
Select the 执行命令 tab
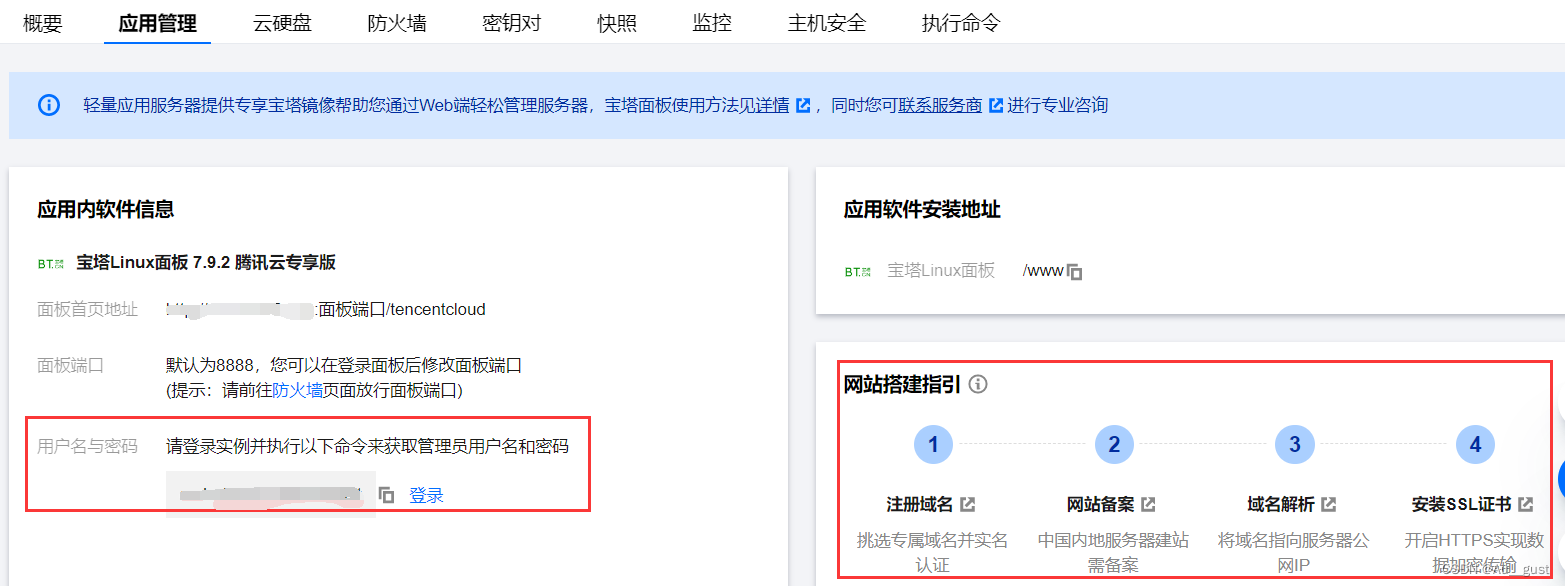[961, 23]
